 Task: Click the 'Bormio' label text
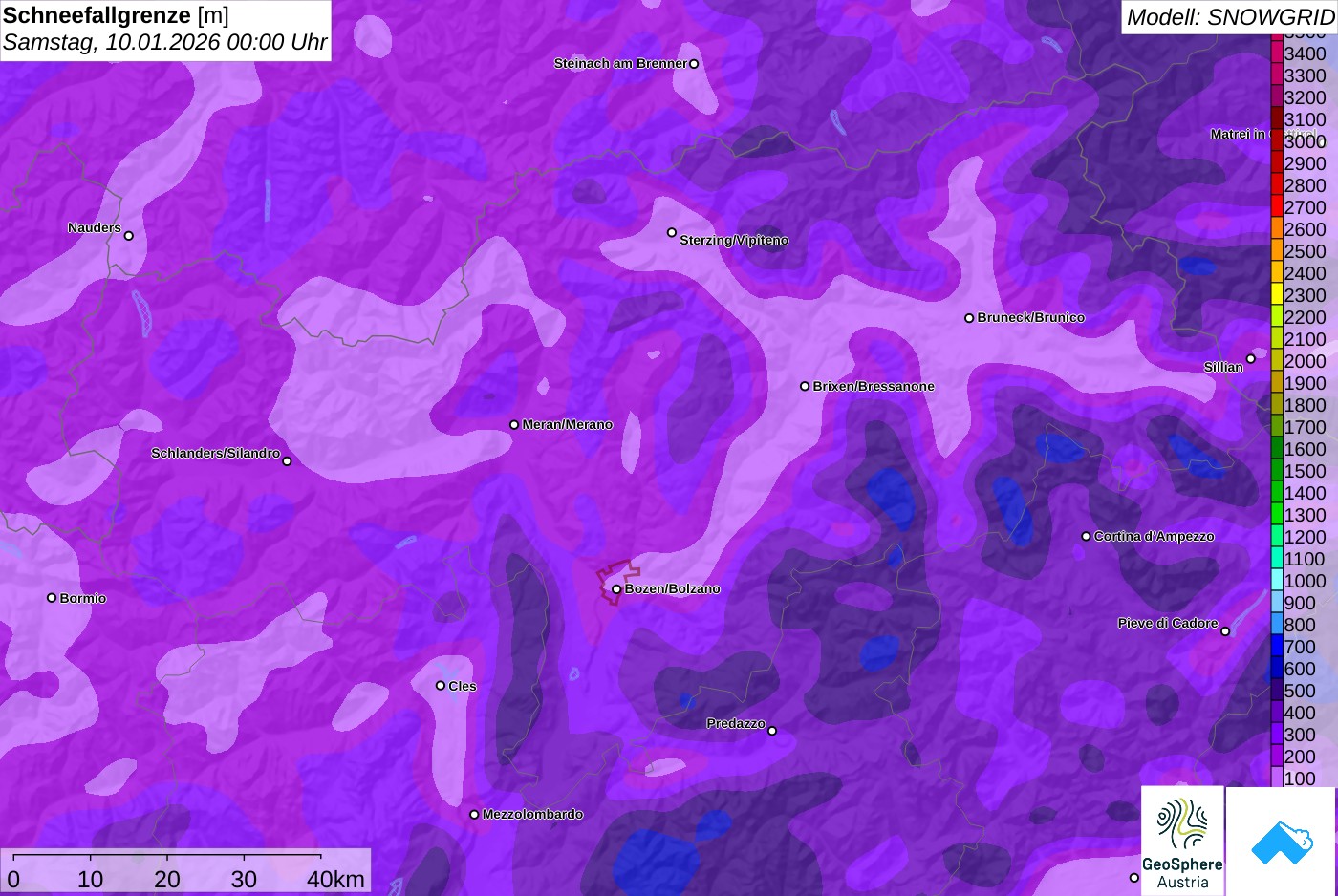(x=83, y=599)
